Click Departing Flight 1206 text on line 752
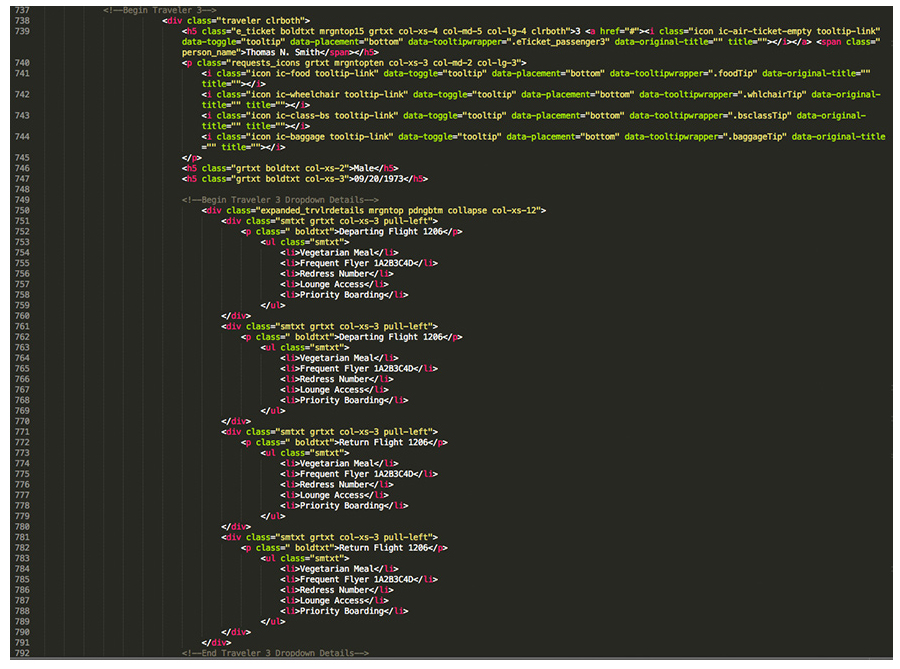Image resolution: width=900 pixels, height=669 pixels. click(x=389, y=231)
